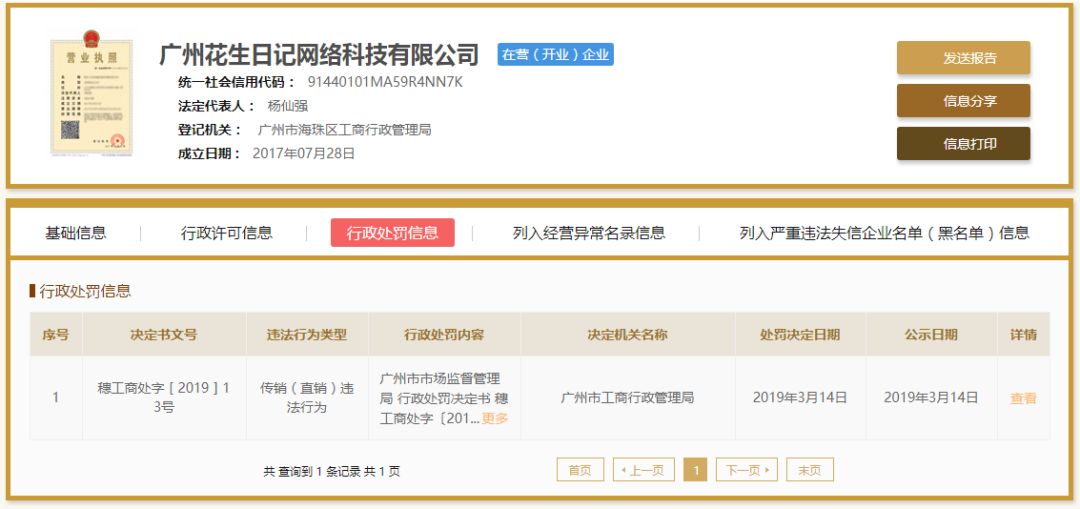Select page number 1
The height and width of the screenshot is (509, 1080).
(x=696, y=470)
